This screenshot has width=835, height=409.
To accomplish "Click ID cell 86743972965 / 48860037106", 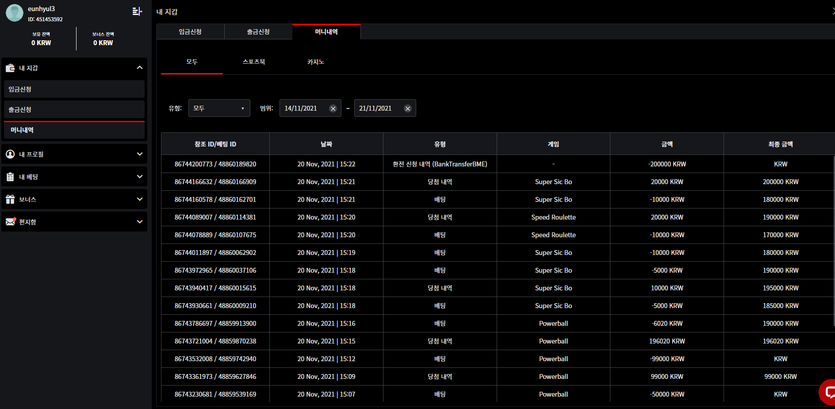I will coord(215,270).
